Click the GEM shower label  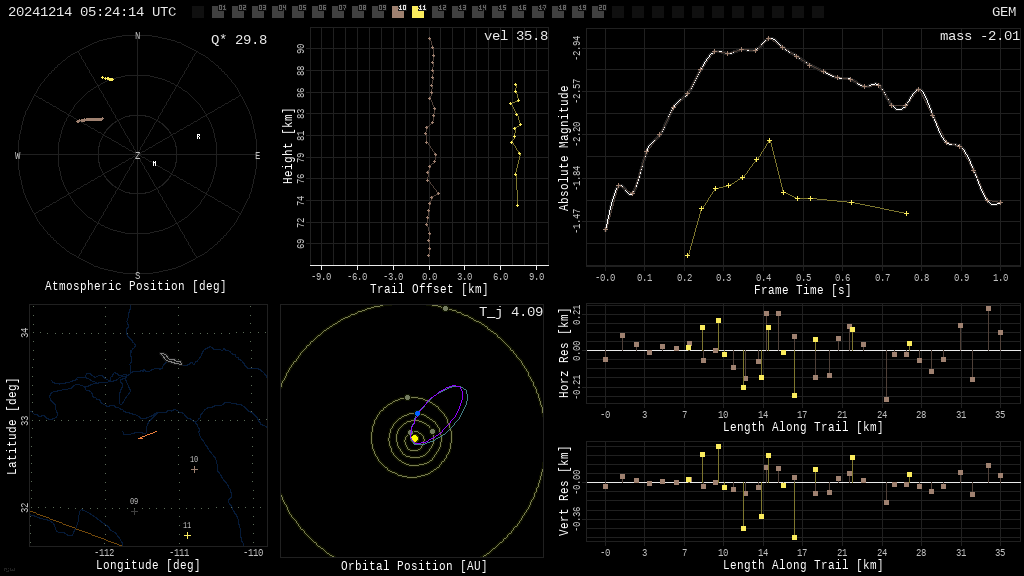click(1003, 12)
